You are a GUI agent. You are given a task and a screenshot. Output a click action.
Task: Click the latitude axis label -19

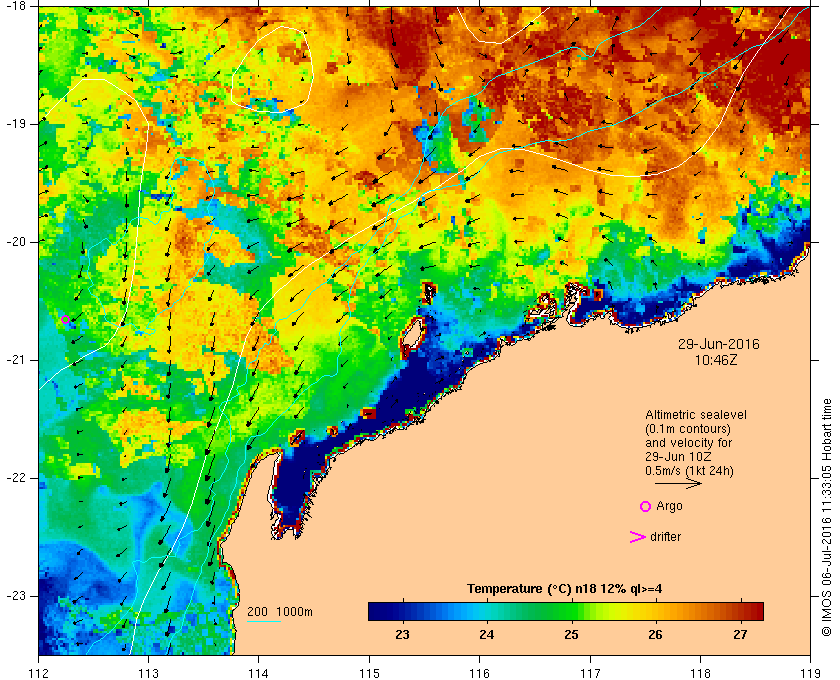(18, 124)
